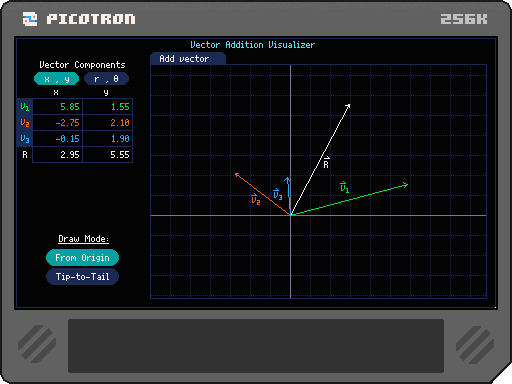Select the v3 row label

[25, 139]
